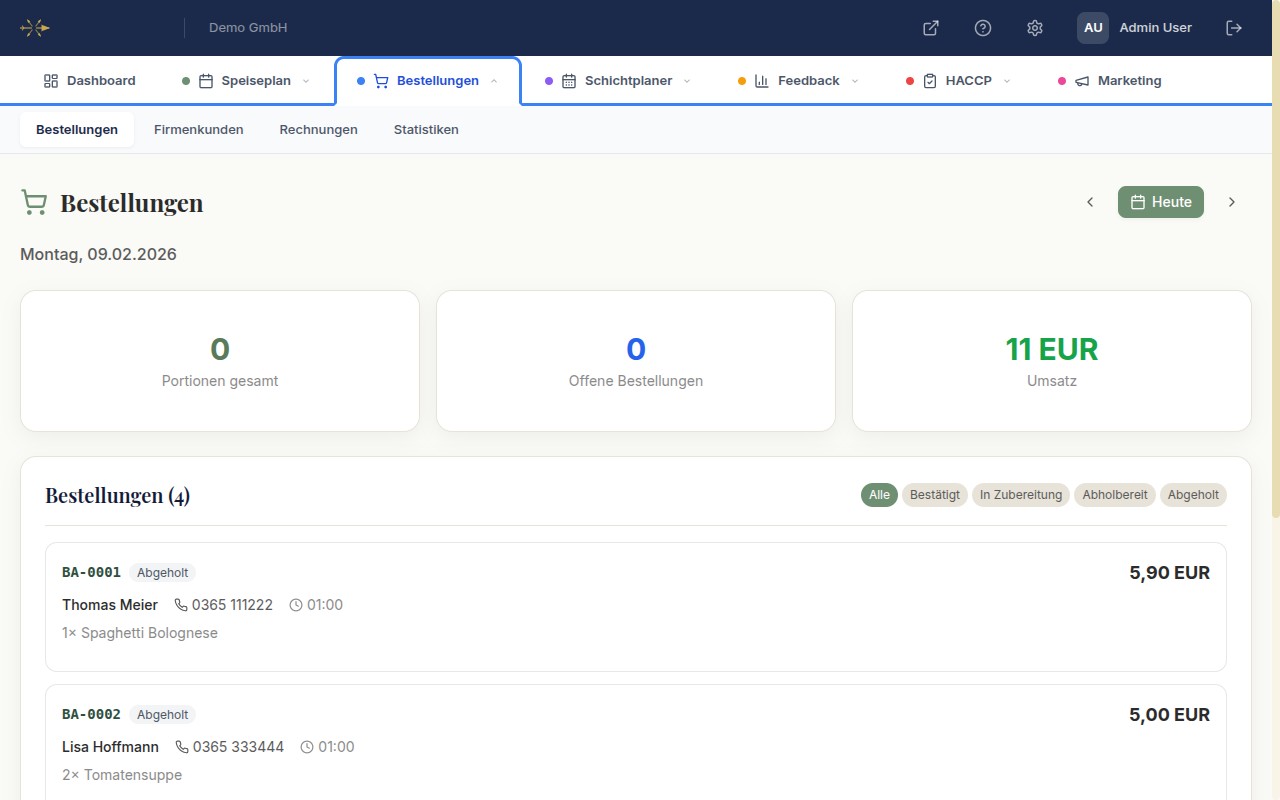Open the Rechnungen sub-tab
This screenshot has height=800, width=1280.
click(x=318, y=130)
